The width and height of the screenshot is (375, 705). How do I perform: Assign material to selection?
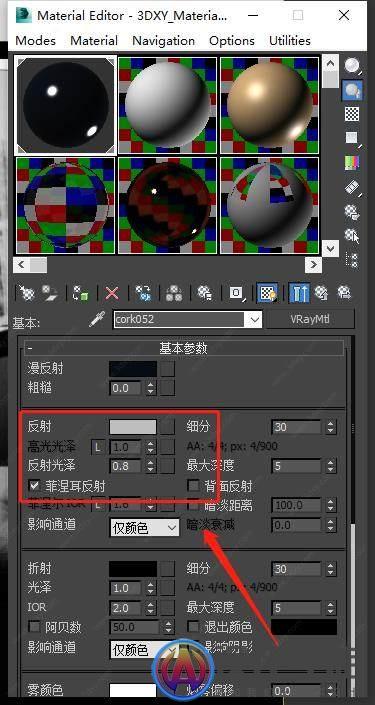pyautogui.click(x=81, y=294)
